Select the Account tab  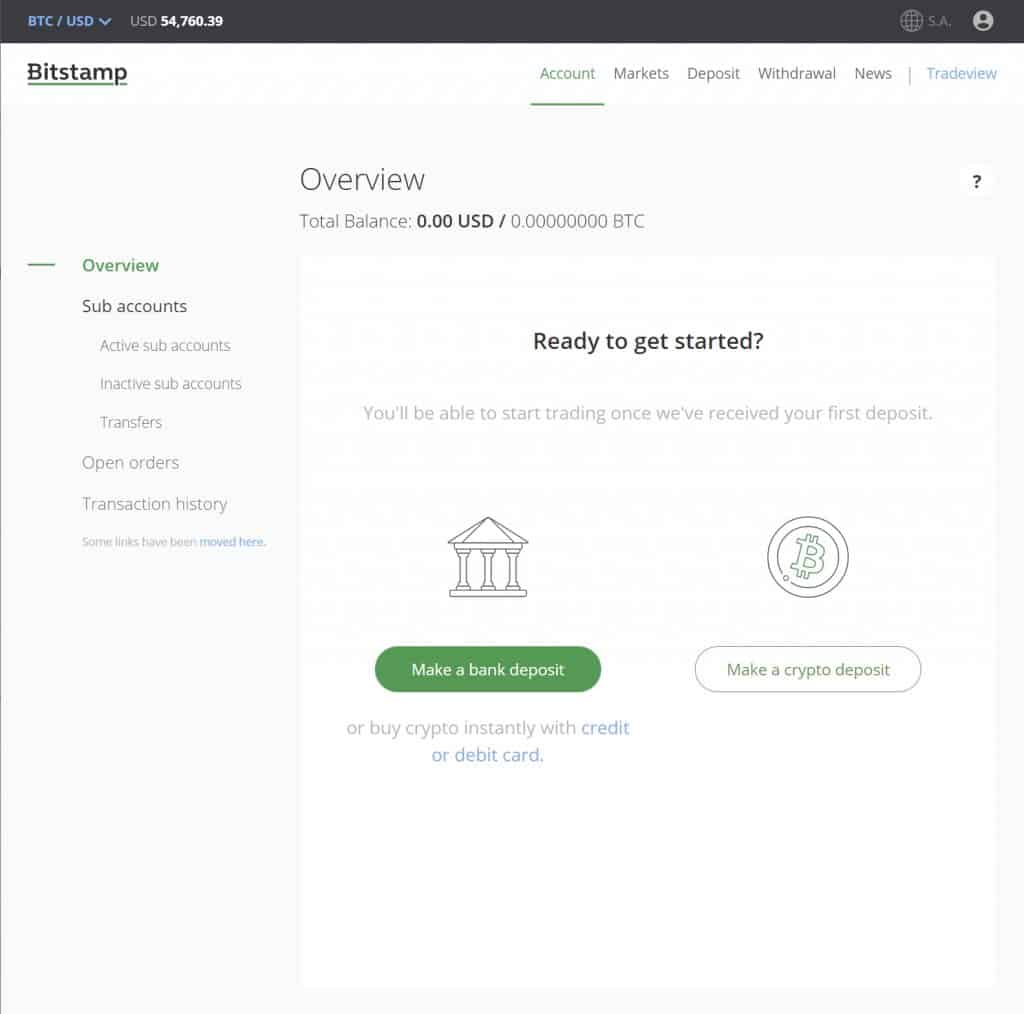(x=567, y=73)
